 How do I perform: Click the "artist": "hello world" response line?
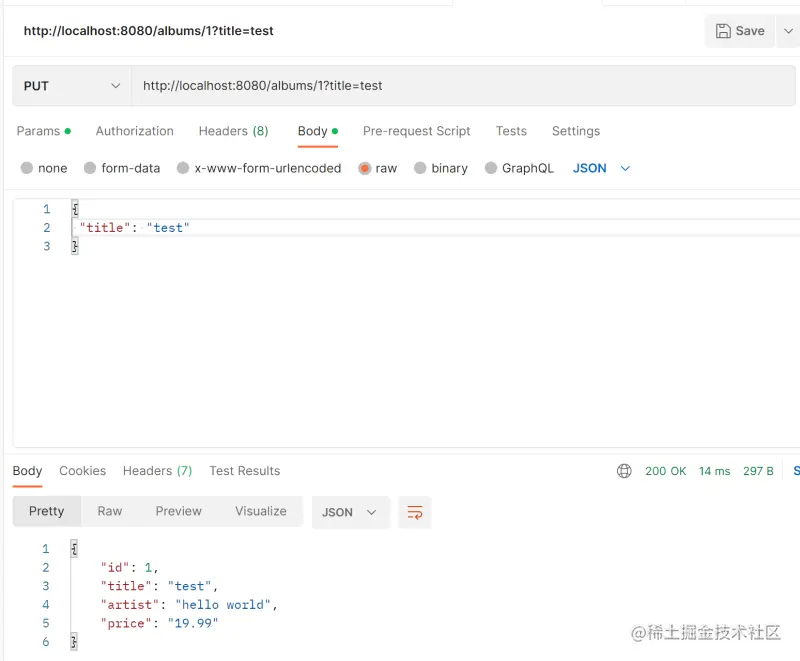pos(189,605)
